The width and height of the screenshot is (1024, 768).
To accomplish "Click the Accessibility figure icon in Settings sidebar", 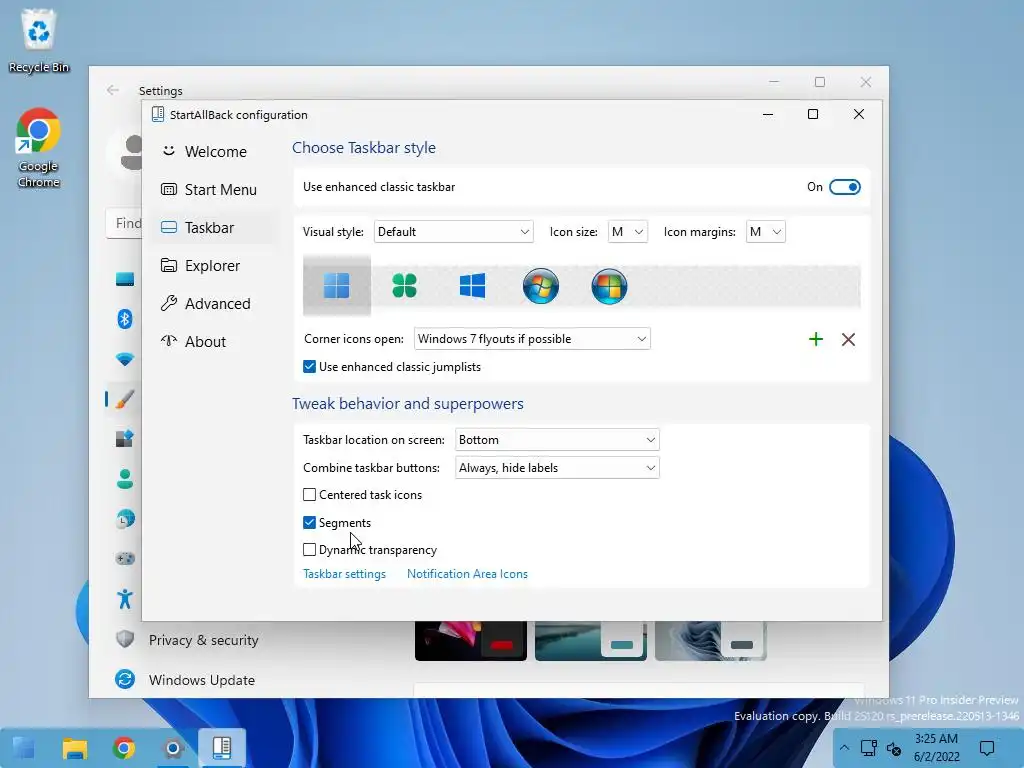I will pos(125,599).
